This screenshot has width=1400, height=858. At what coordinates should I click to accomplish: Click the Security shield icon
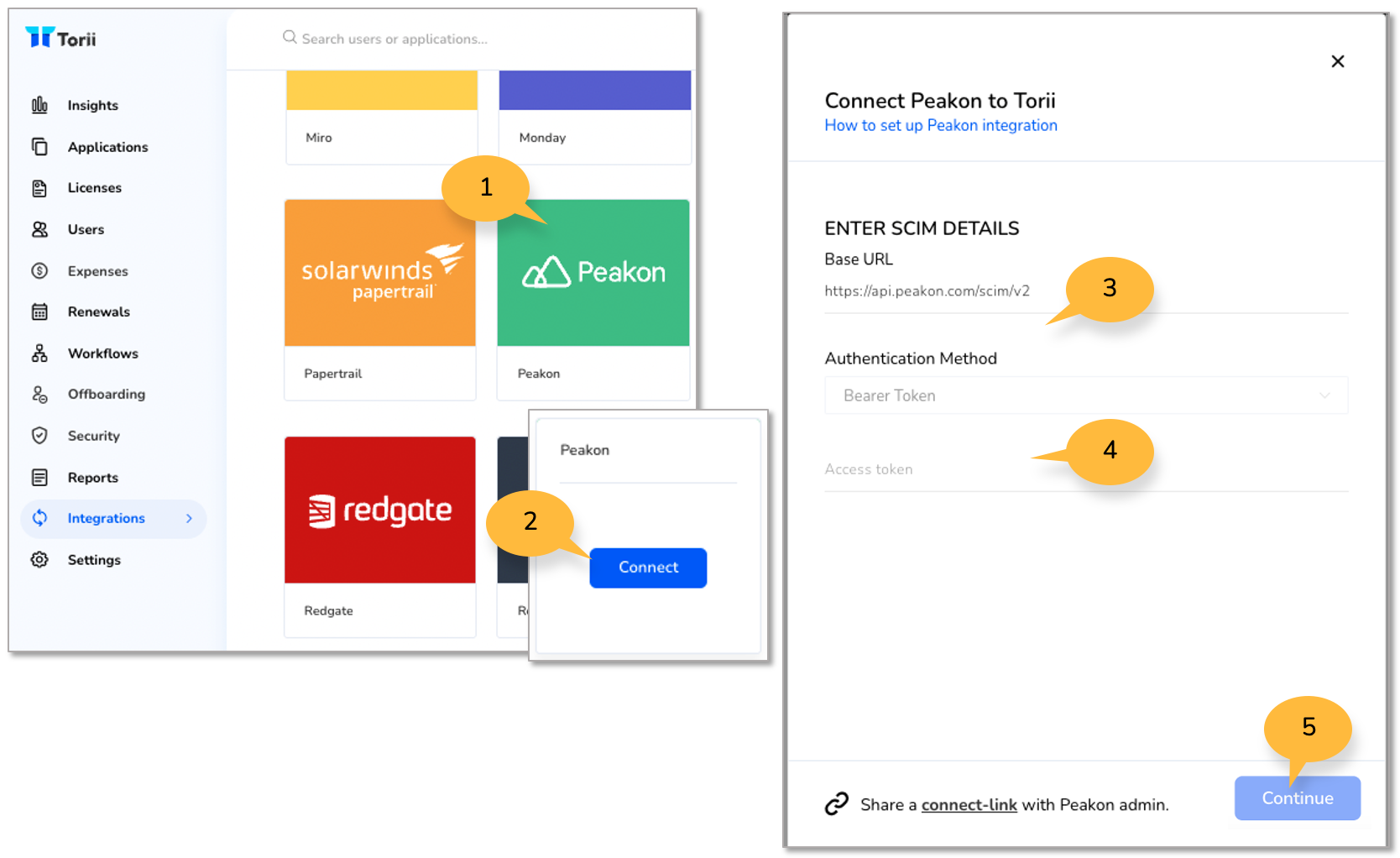[40, 435]
